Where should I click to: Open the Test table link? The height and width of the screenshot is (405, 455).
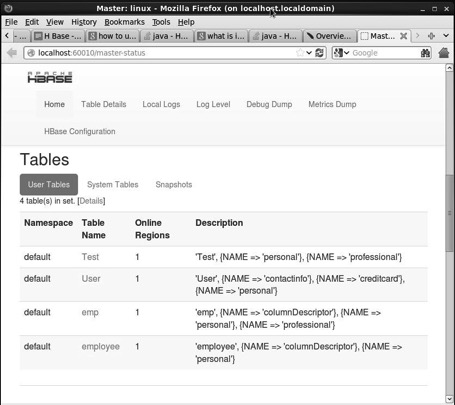click(x=90, y=257)
